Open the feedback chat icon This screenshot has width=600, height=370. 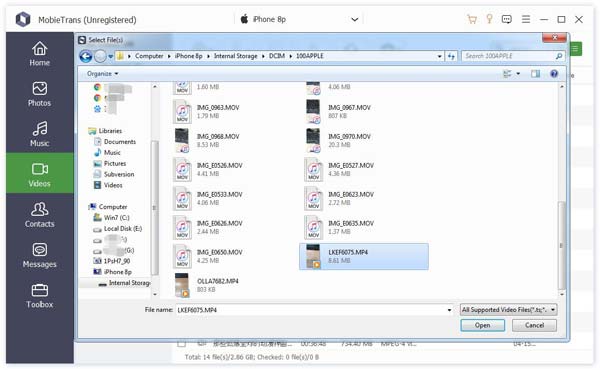point(507,19)
